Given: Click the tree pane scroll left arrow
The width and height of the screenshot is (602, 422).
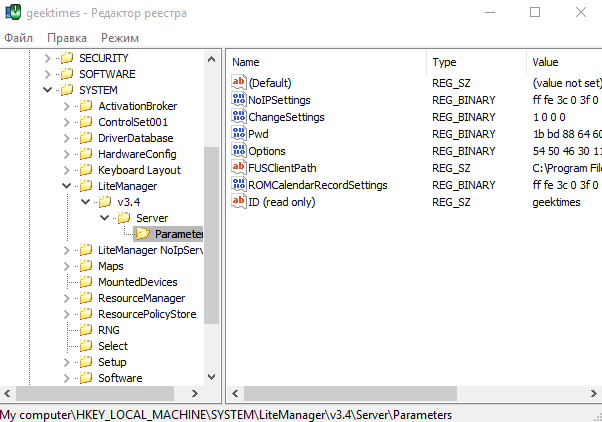Looking at the screenshot, I should (7, 393).
